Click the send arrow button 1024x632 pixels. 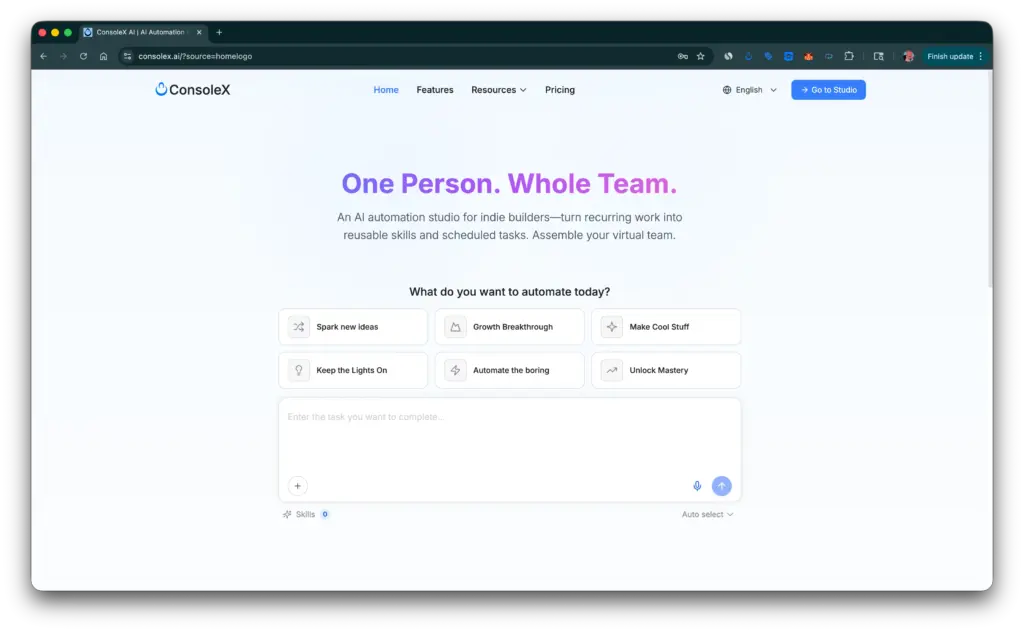click(722, 485)
